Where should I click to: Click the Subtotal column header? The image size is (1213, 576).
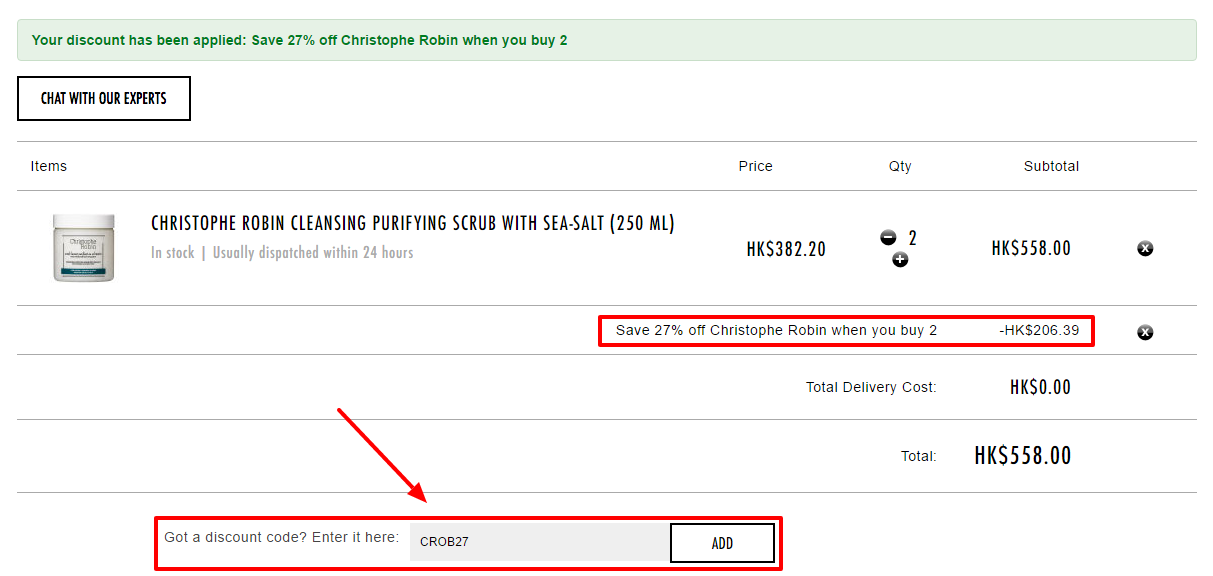1051,166
